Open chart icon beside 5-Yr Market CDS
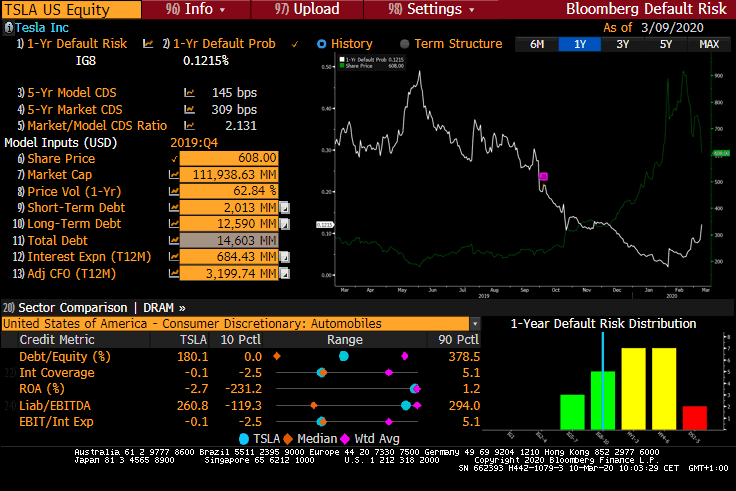Image resolution: width=736 pixels, height=491 pixels. (x=189, y=109)
